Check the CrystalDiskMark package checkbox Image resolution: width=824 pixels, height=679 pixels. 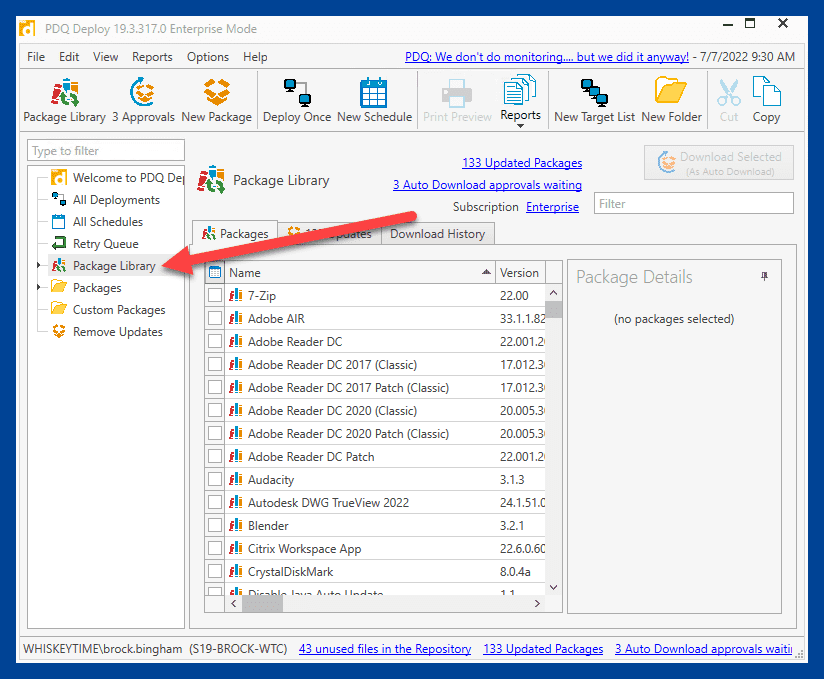point(214,571)
